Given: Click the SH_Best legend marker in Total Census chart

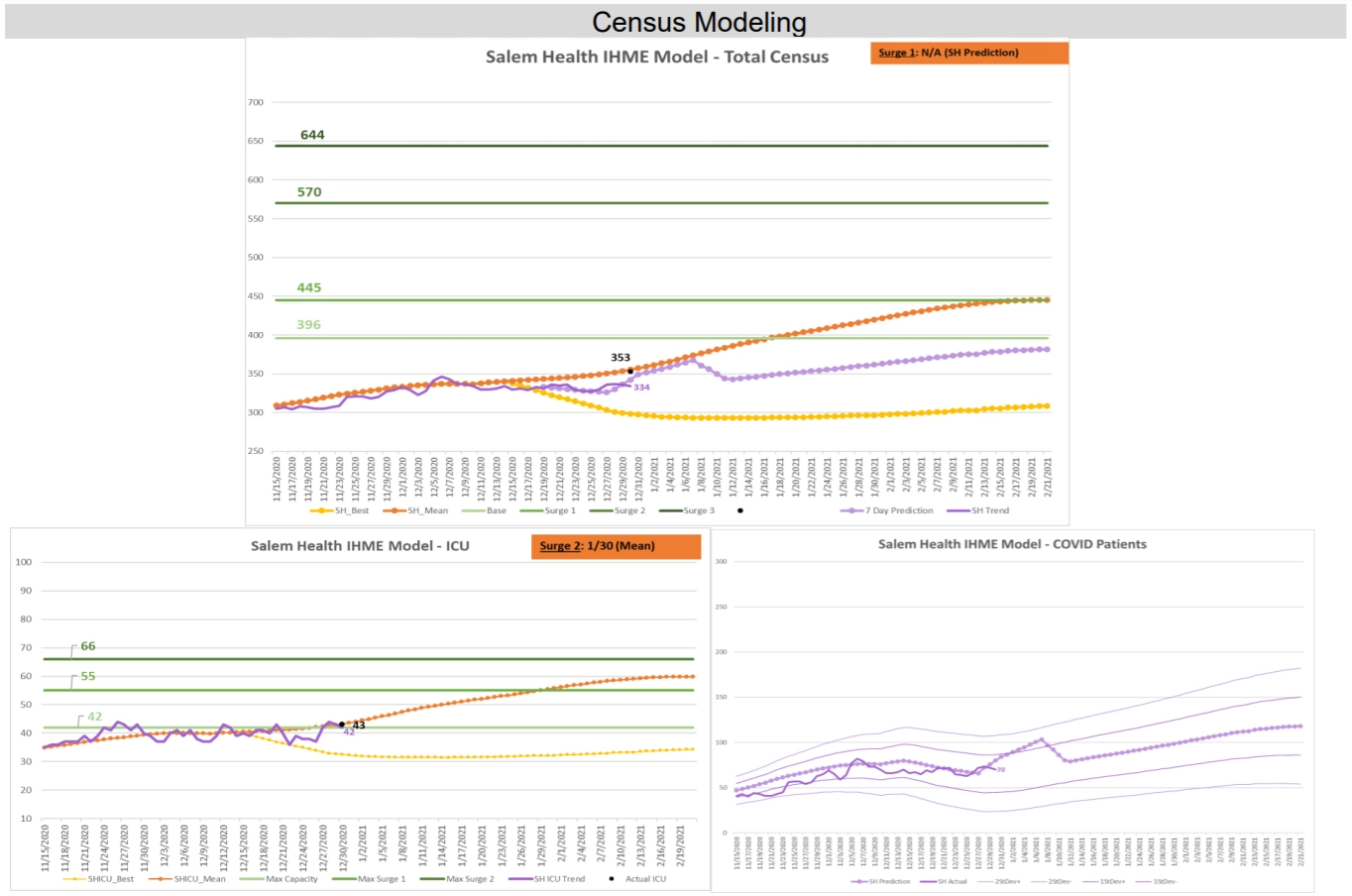Looking at the screenshot, I should [321, 510].
